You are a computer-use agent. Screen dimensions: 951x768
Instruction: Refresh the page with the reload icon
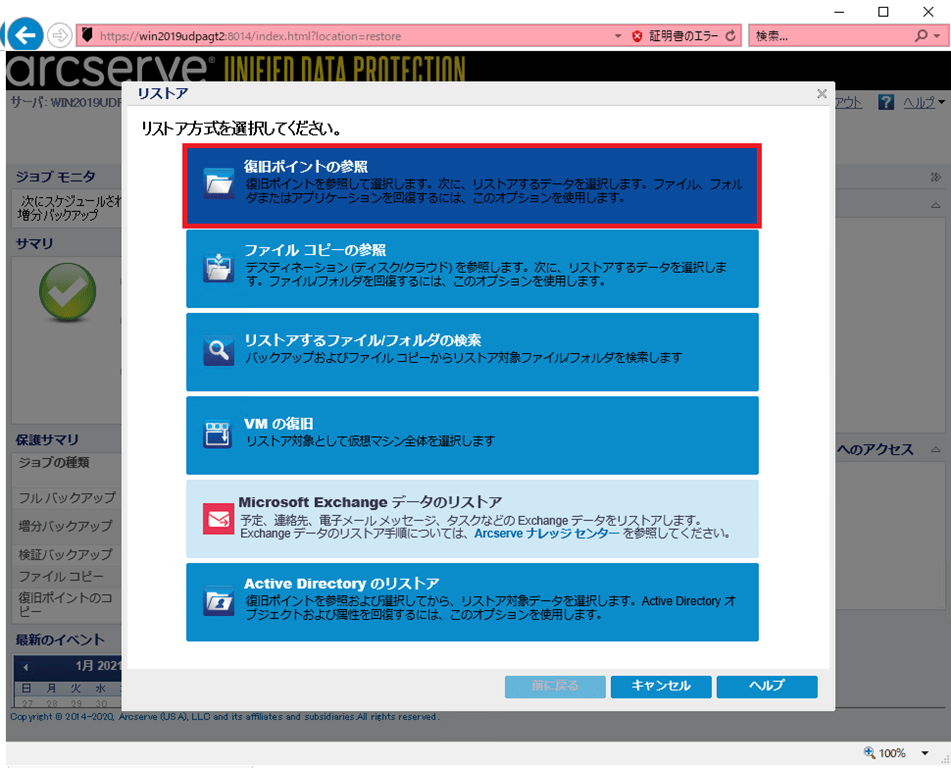(731, 36)
